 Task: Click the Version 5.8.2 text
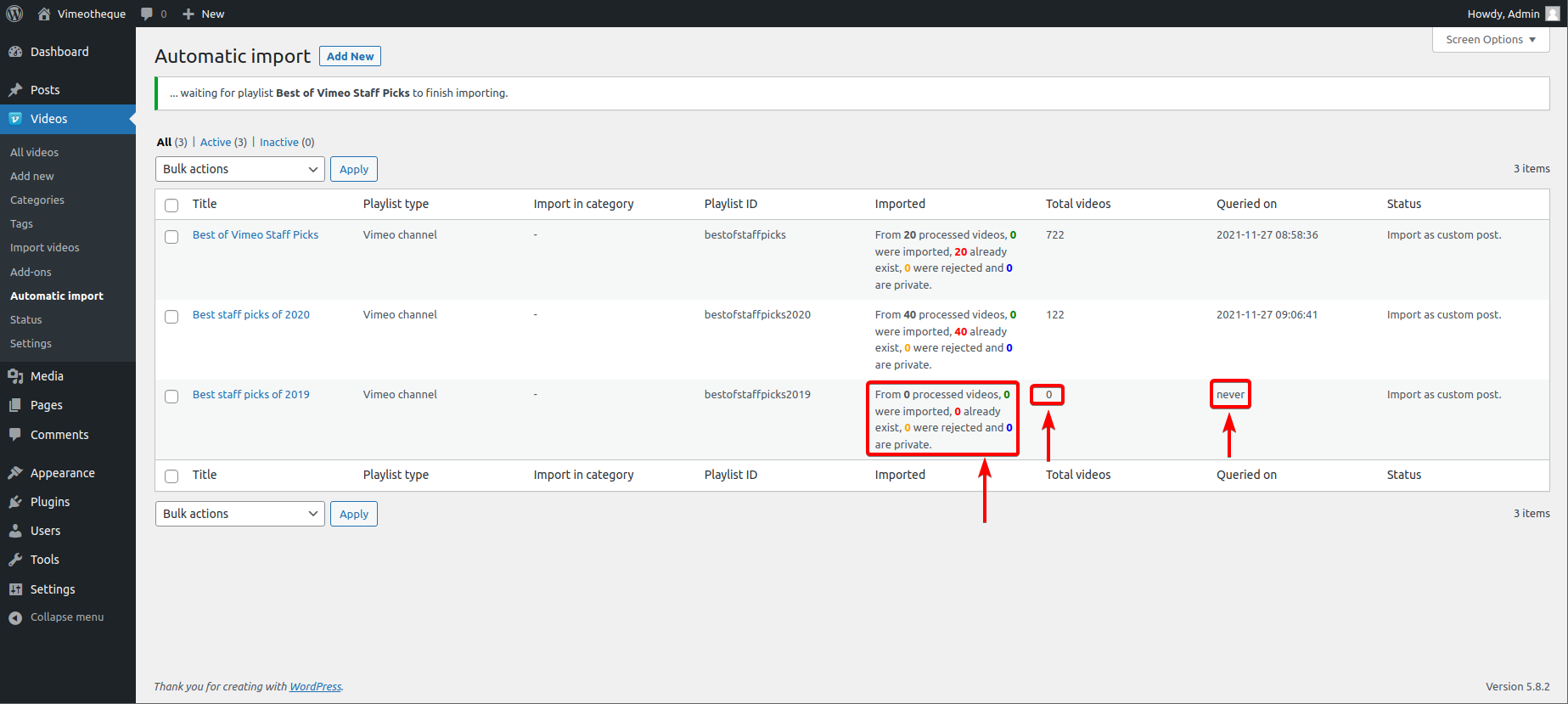[x=1518, y=686]
